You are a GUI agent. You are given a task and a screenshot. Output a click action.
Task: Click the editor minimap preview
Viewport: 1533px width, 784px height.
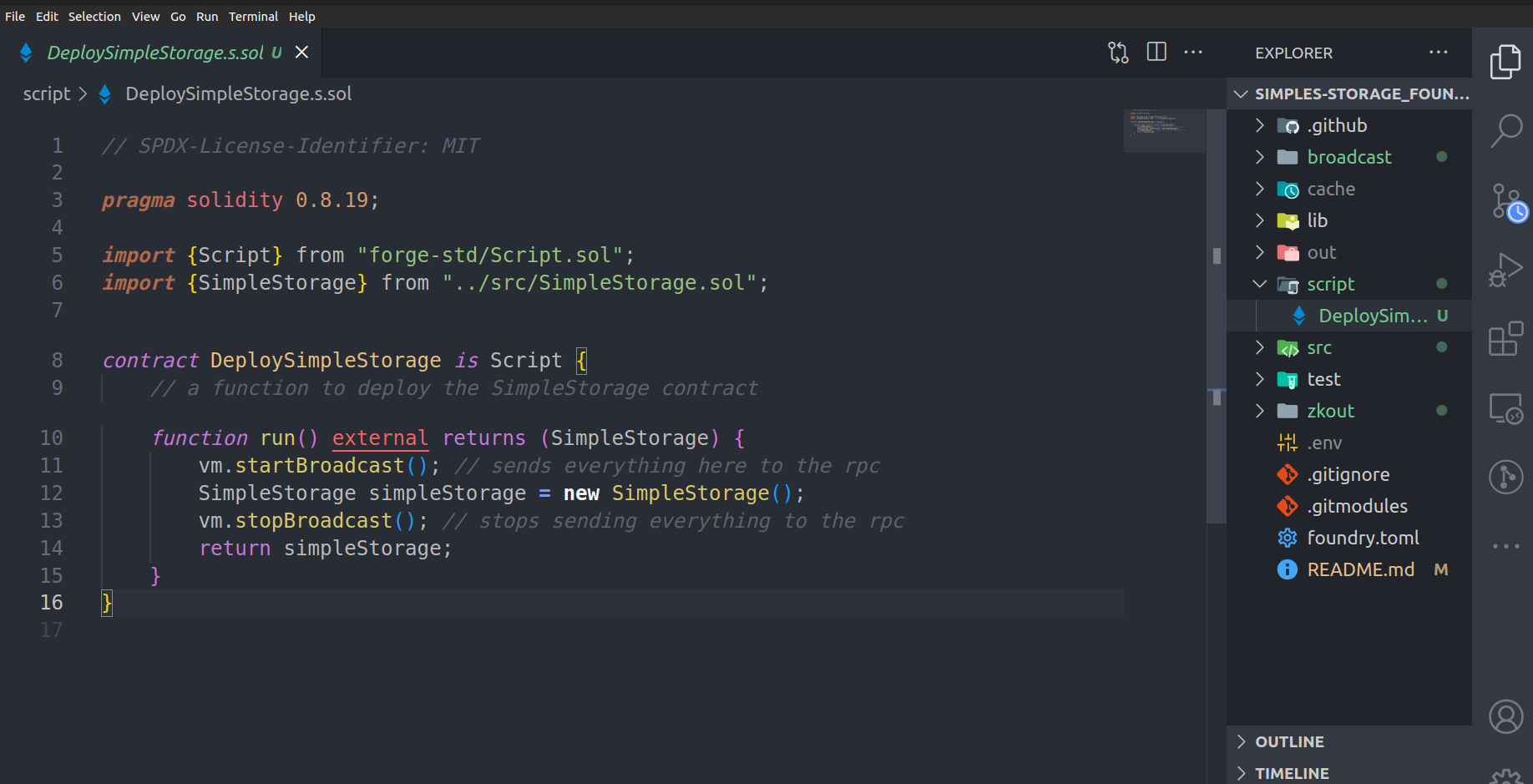pos(1164,130)
